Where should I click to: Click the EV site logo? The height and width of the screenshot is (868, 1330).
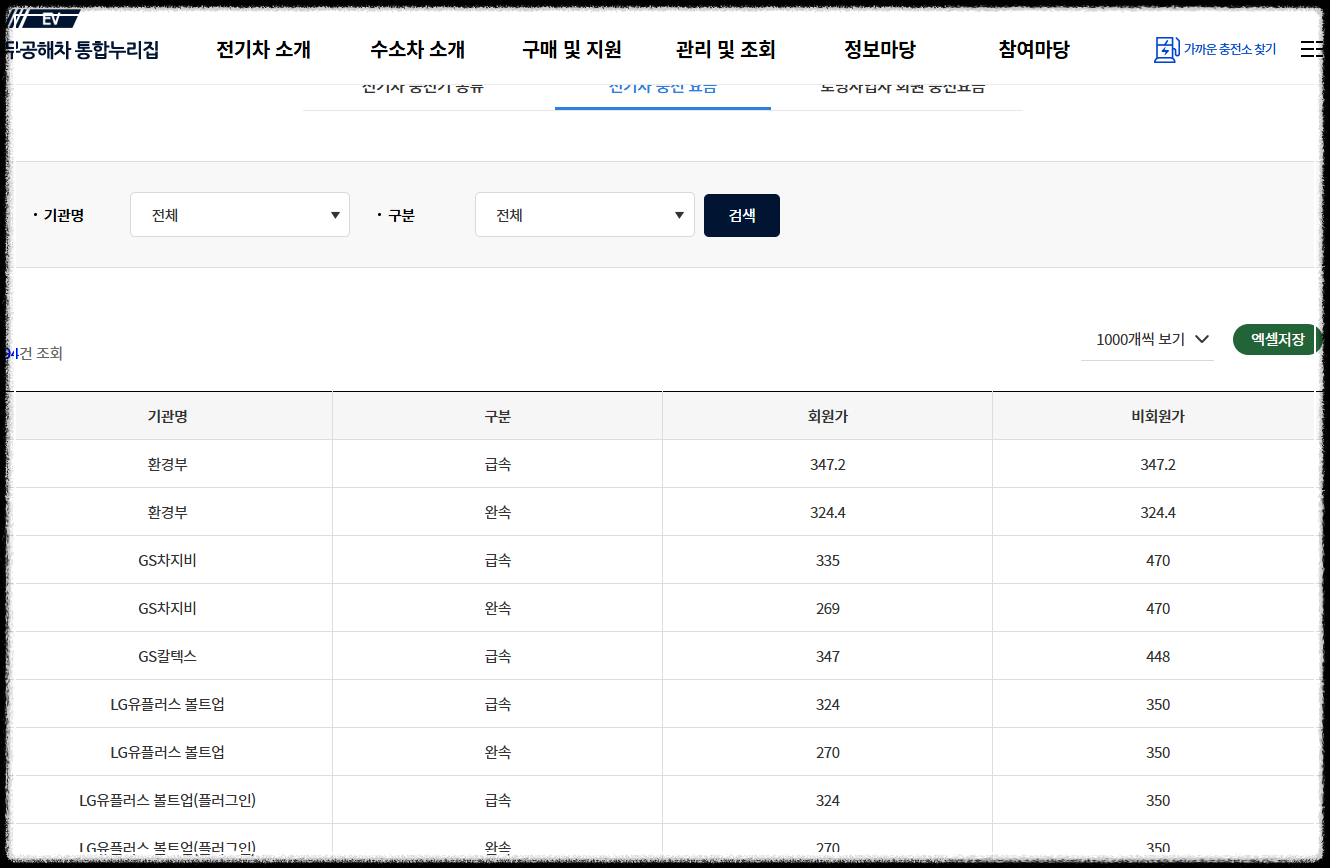[x=44, y=20]
